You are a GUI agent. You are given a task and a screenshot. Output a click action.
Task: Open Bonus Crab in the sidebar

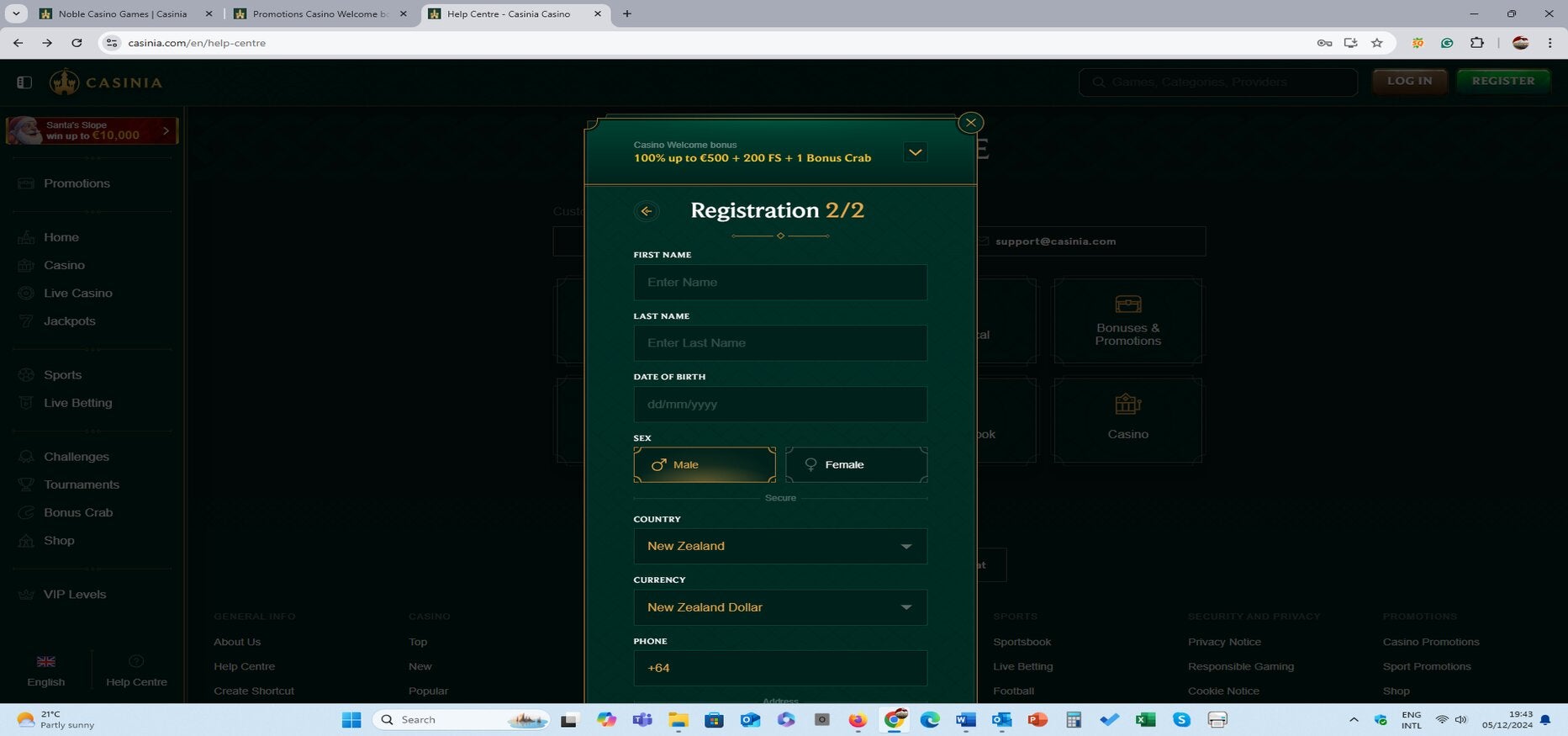click(x=77, y=512)
